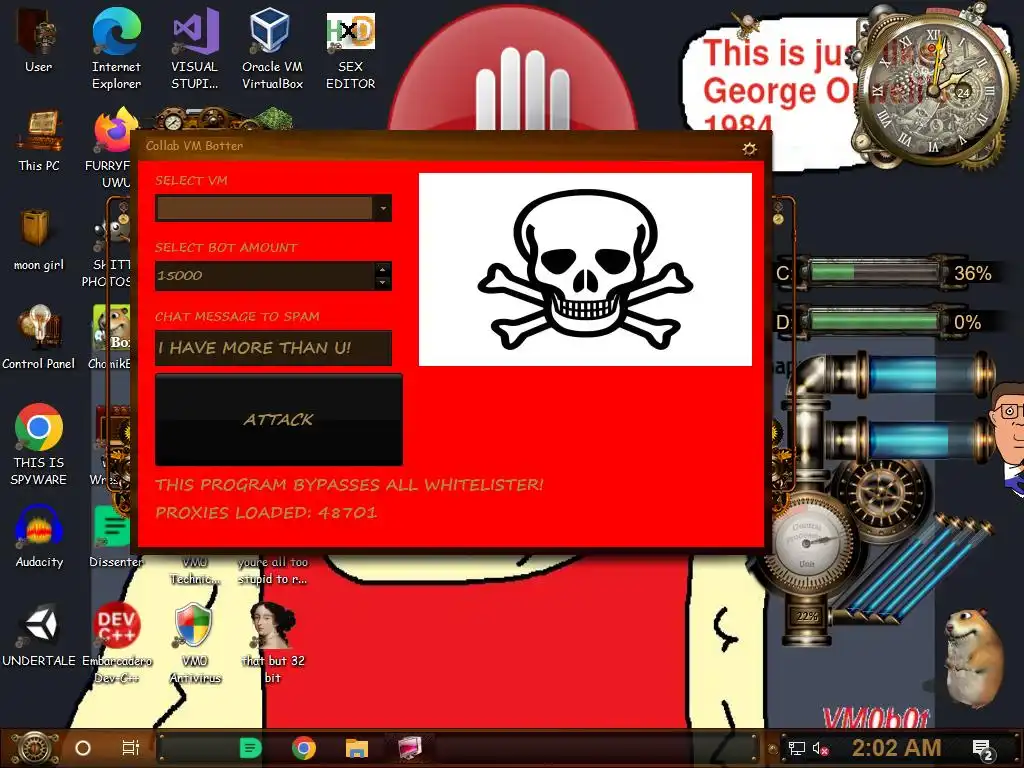
Task: Click 'THIS PROGRAM BYPASSES ALL WHITELISTER!' text
Action: click(x=349, y=485)
